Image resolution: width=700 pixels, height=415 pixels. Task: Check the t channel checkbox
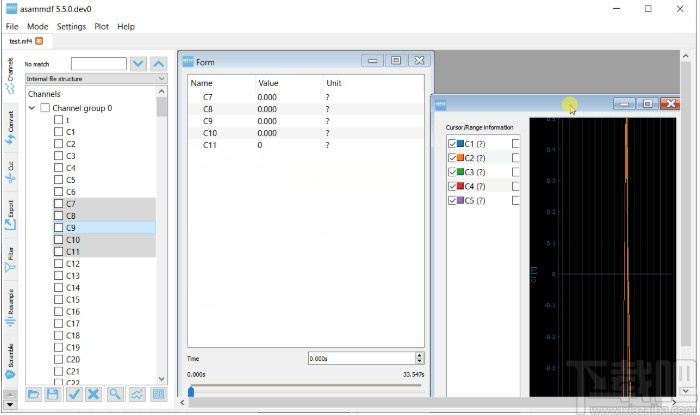58,120
